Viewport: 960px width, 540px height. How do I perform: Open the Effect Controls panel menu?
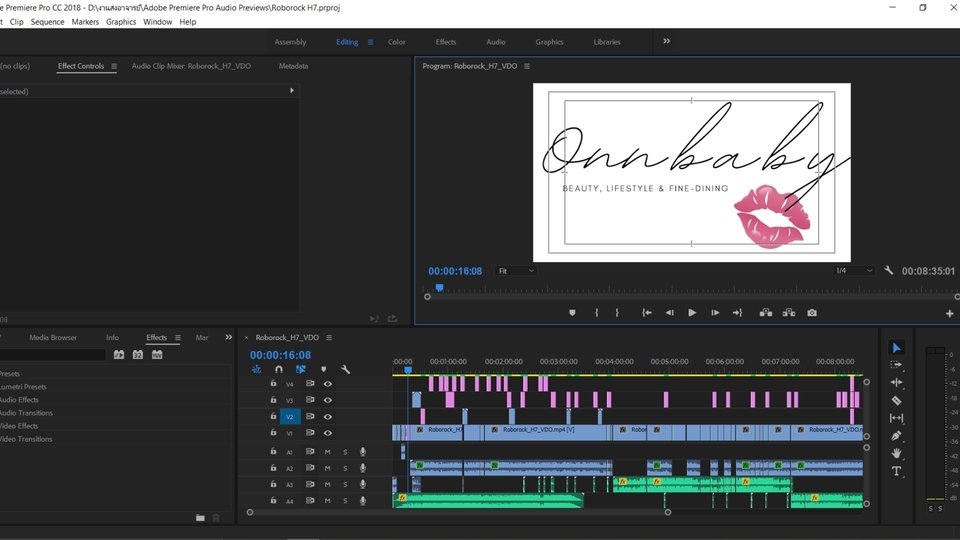coord(114,66)
